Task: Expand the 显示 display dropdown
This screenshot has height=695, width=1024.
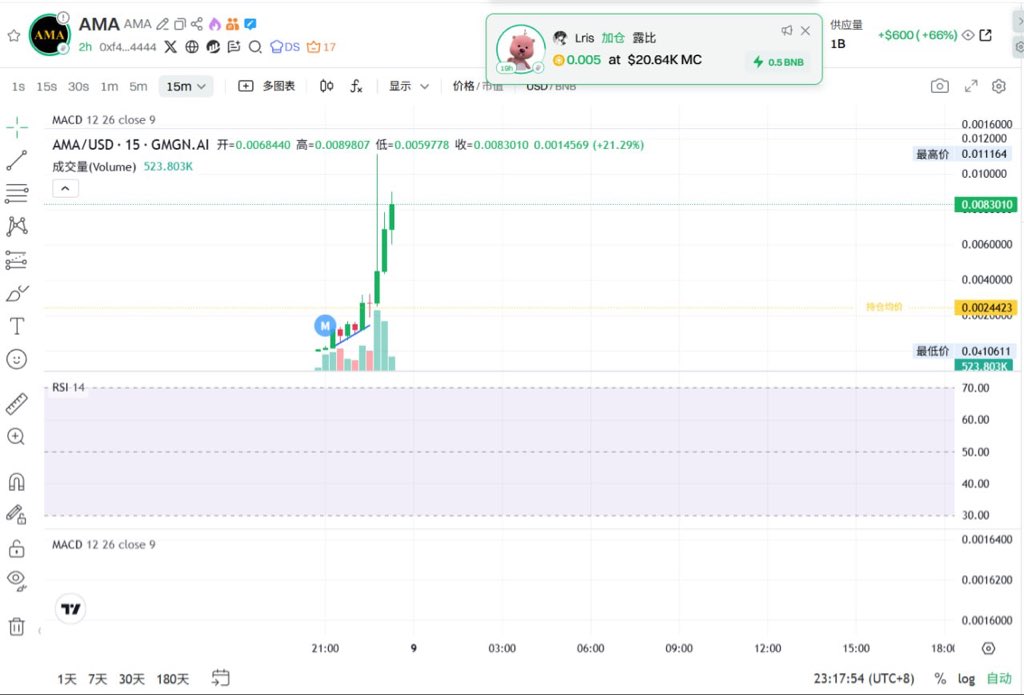Action: (x=409, y=87)
